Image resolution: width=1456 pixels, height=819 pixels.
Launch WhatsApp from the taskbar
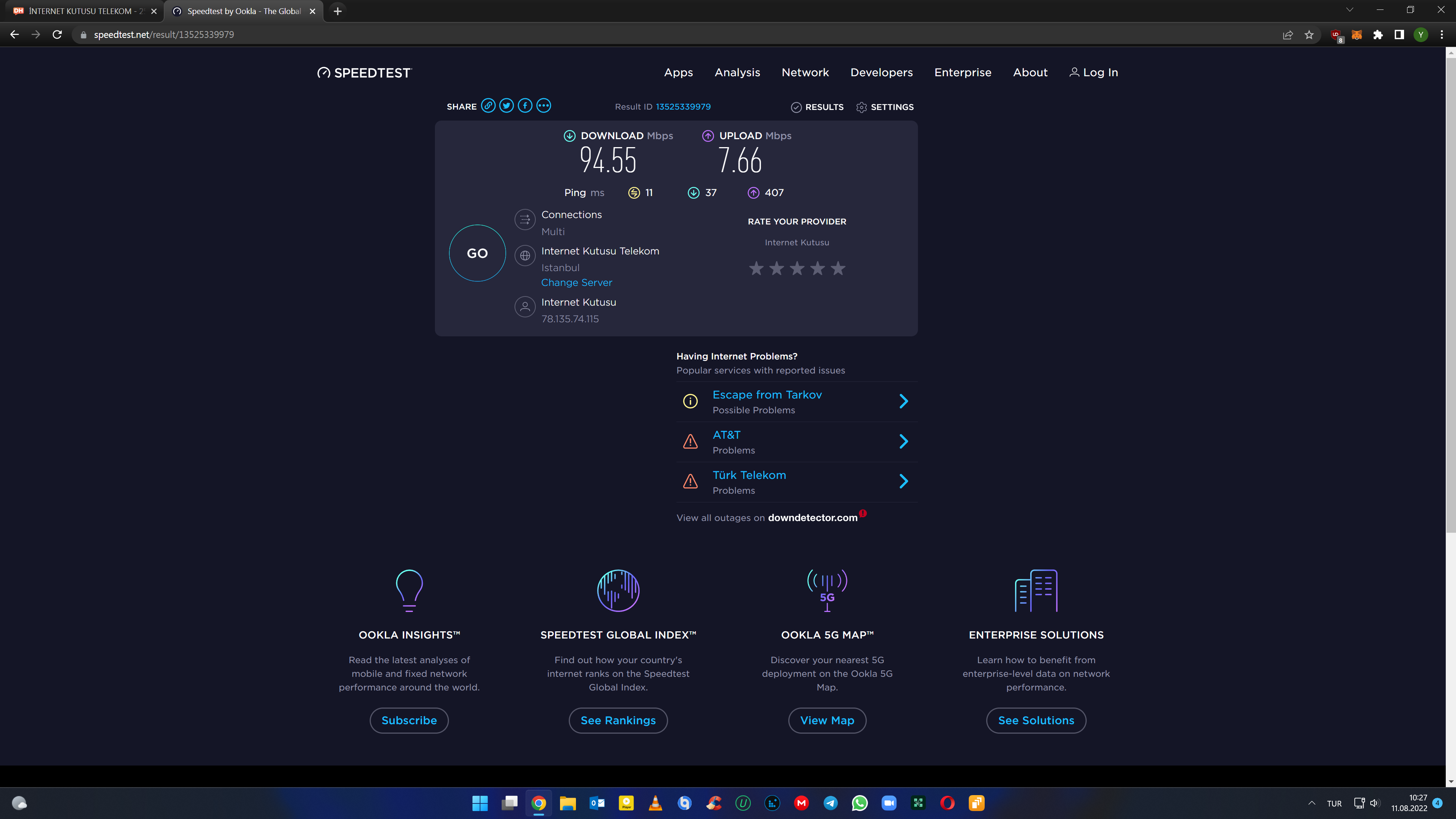click(860, 803)
